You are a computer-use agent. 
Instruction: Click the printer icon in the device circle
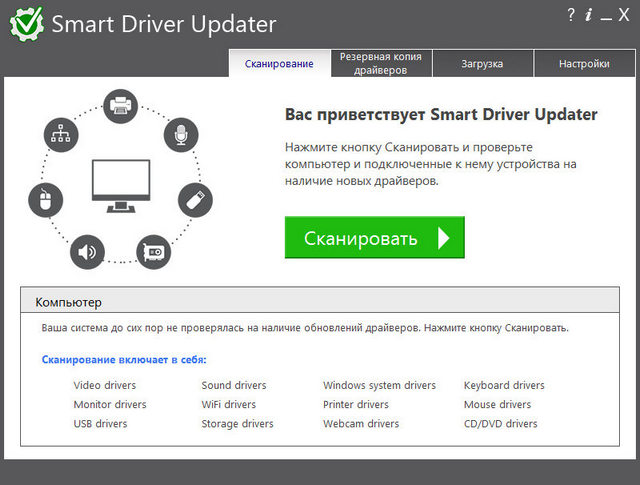(120, 104)
